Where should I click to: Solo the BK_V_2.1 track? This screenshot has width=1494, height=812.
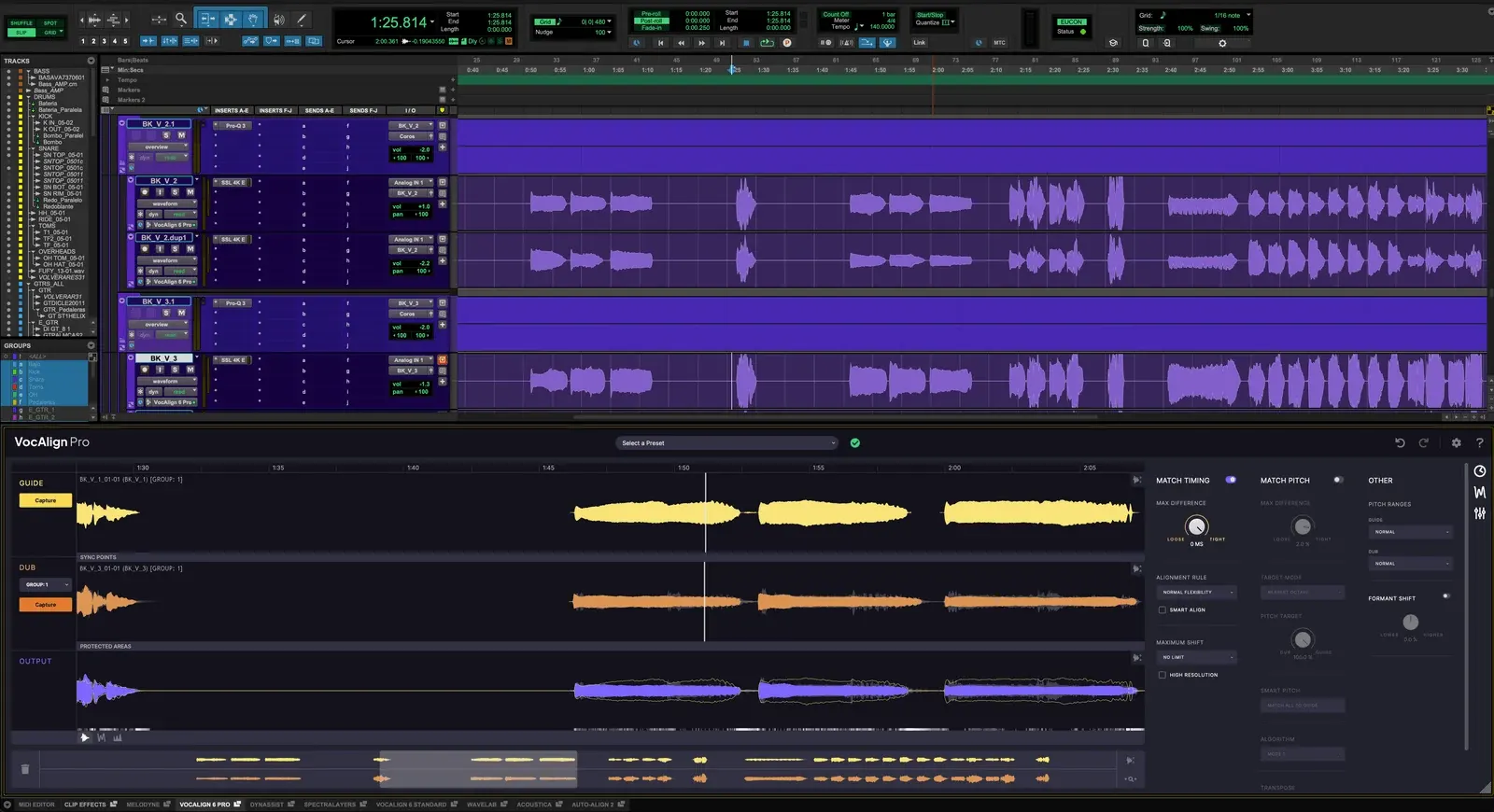coord(166,135)
